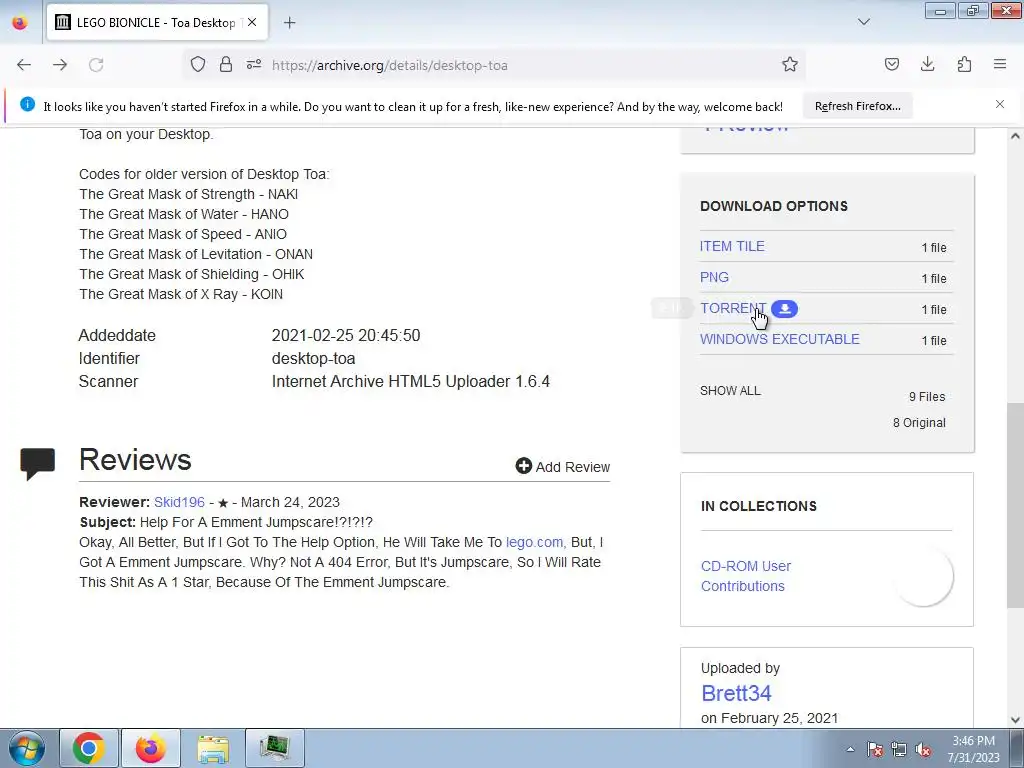Open the monitor application in the taskbar
1024x768 pixels.
274,748
